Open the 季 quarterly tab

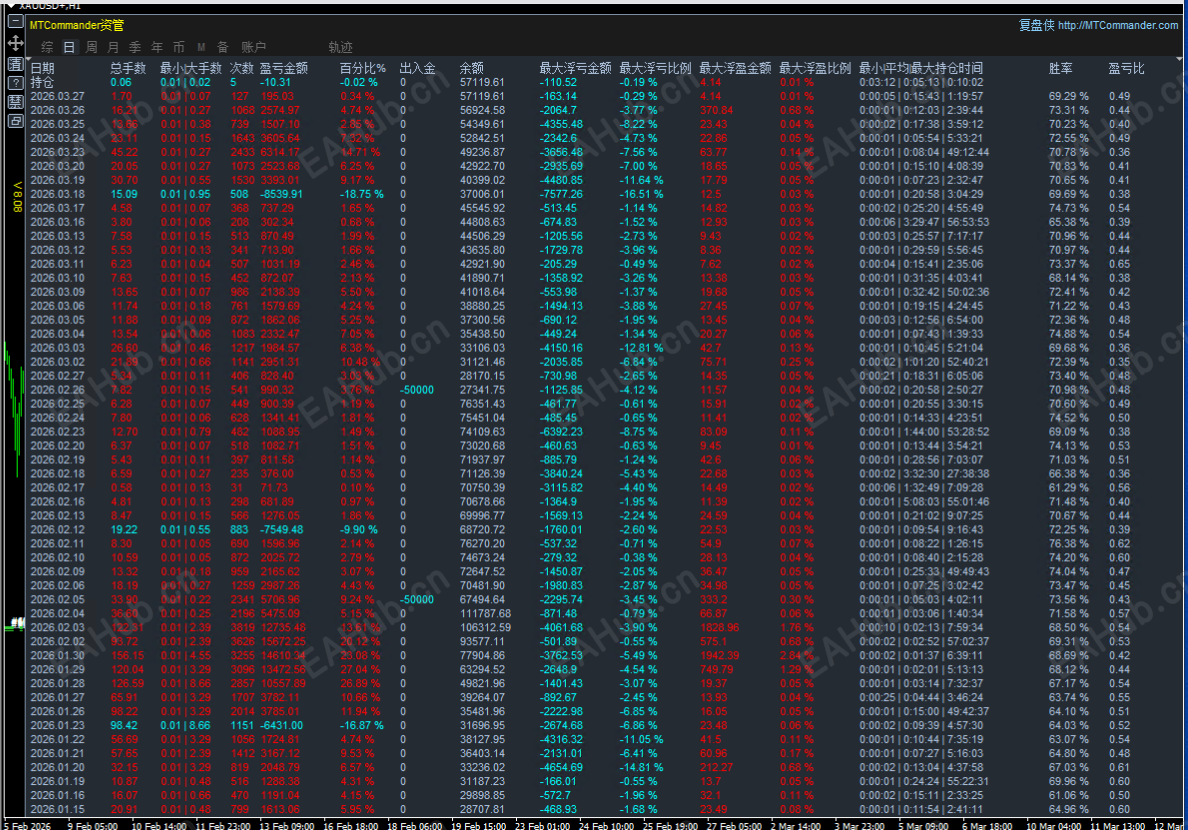[135, 47]
